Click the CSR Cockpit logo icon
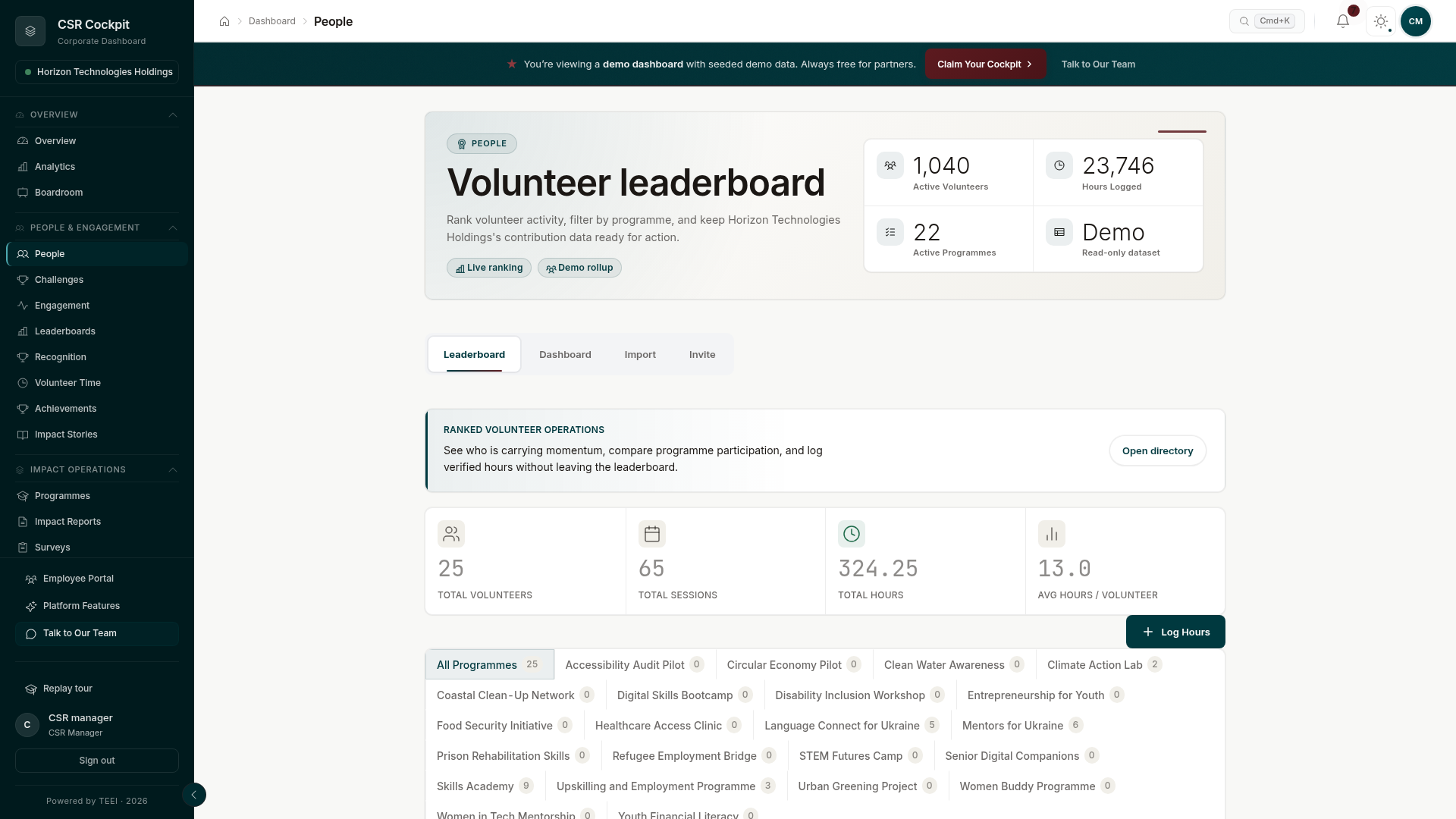 click(30, 31)
